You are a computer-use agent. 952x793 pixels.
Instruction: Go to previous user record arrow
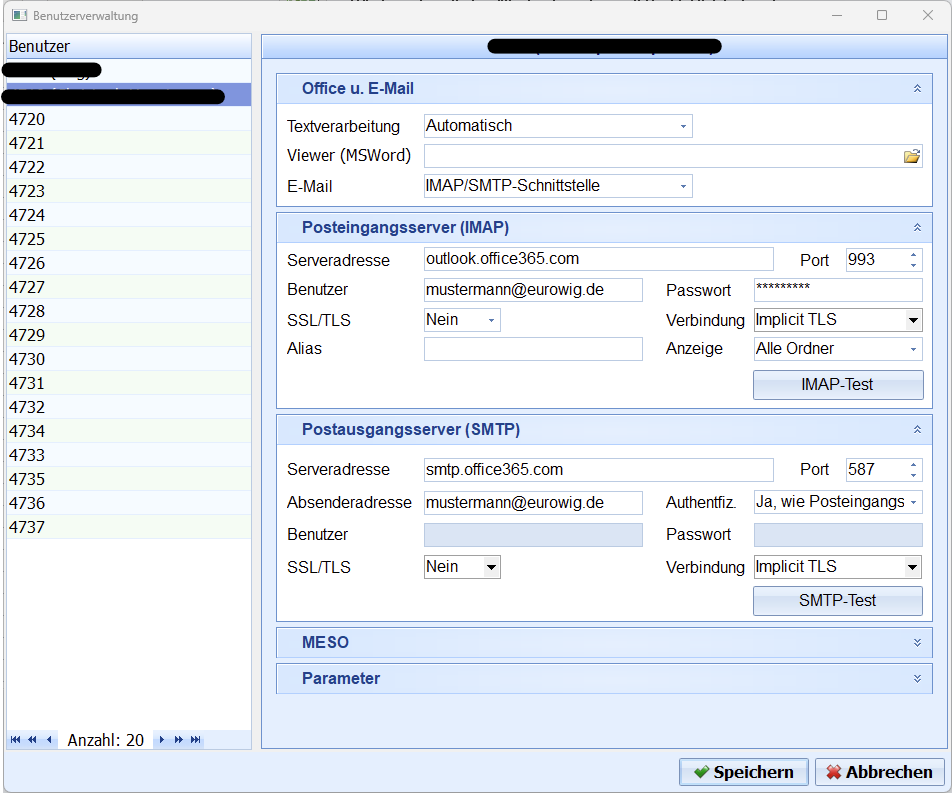(x=49, y=740)
